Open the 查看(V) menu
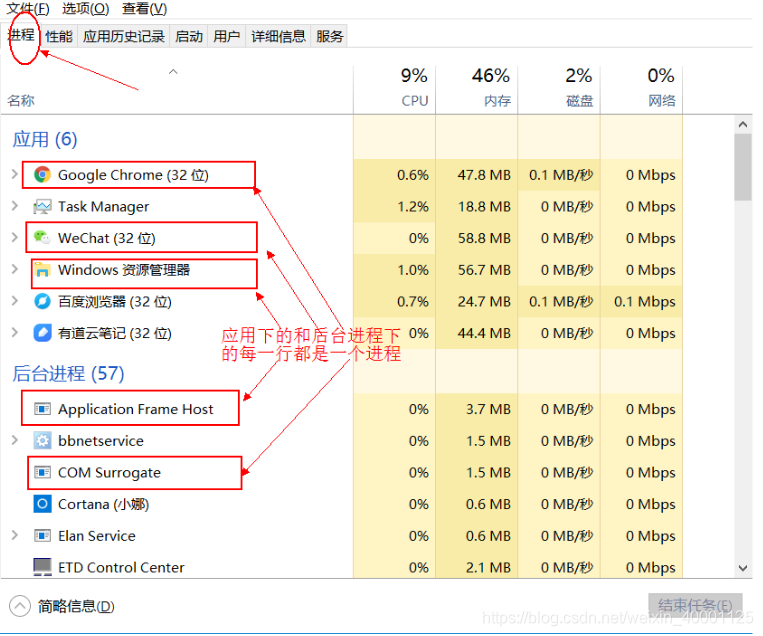 point(145,9)
